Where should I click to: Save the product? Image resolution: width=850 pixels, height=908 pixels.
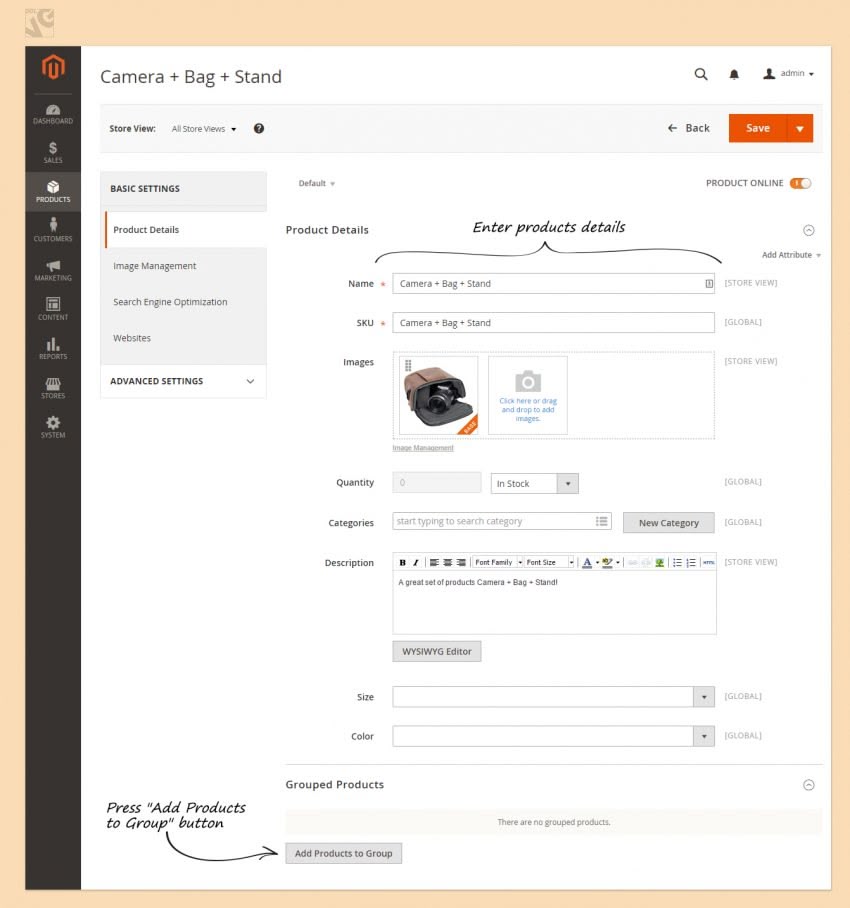coord(757,128)
